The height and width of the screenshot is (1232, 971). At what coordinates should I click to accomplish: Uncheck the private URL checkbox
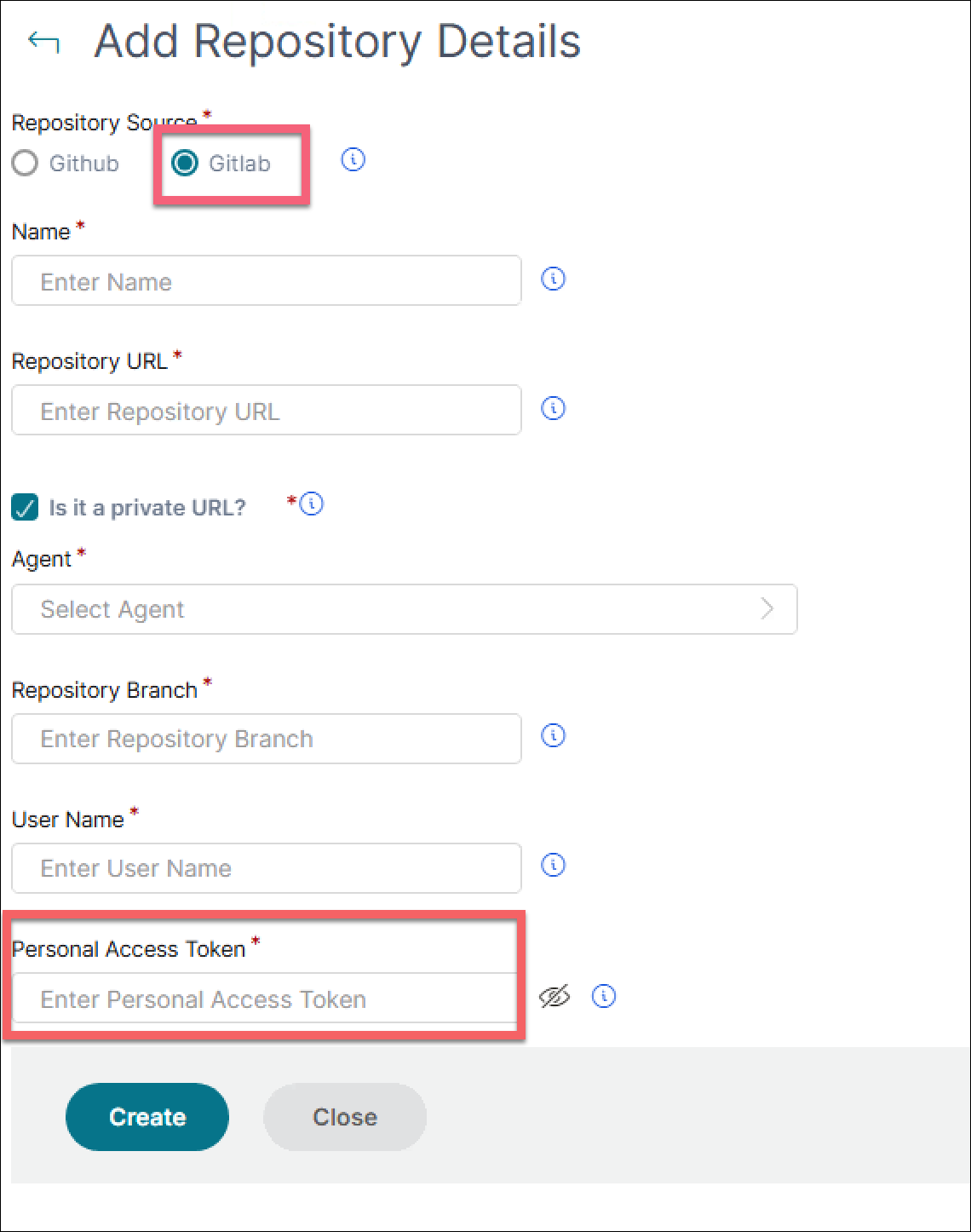(25, 508)
